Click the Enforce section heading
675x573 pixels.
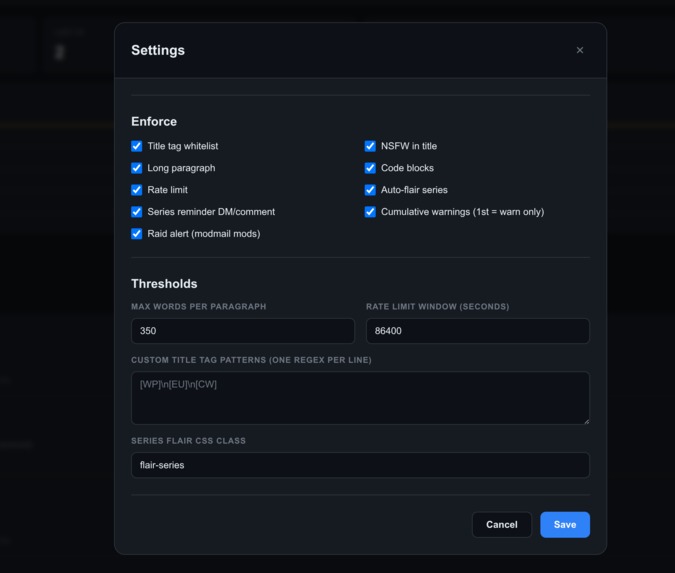(154, 121)
